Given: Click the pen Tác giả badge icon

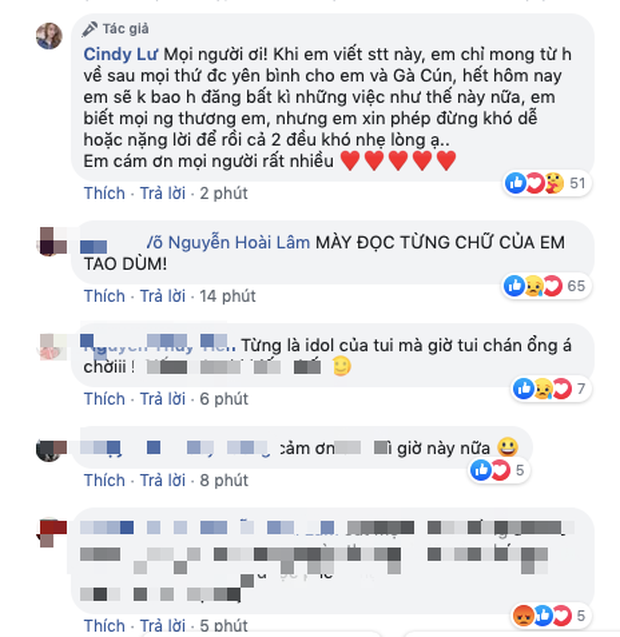Looking at the screenshot, I should (89, 29).
